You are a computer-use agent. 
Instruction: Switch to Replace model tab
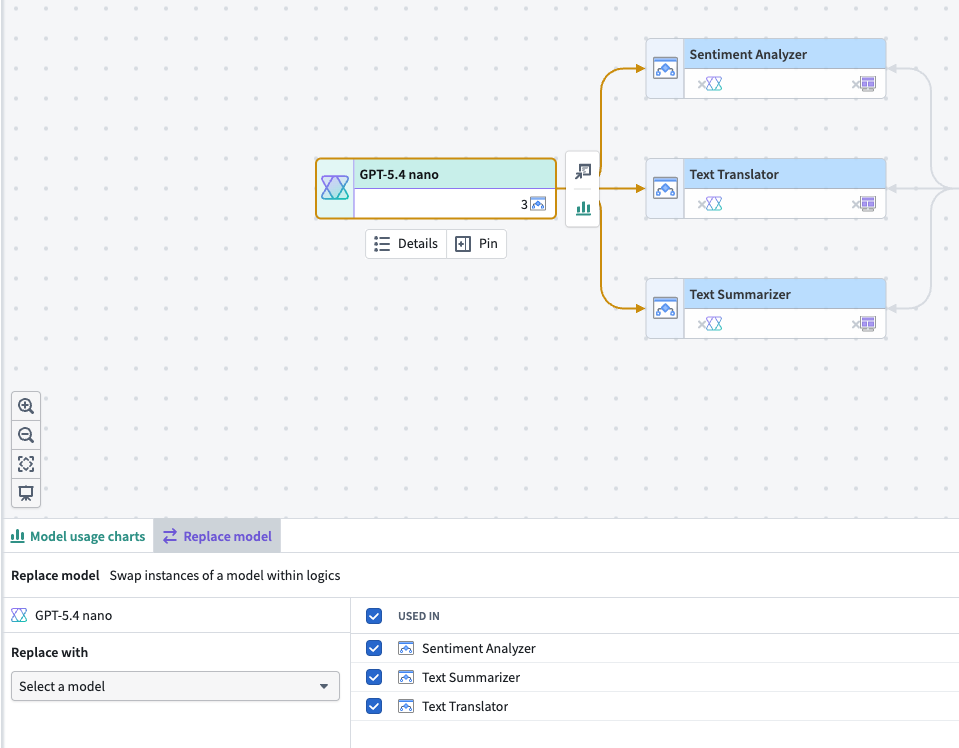tap(217, 536)
